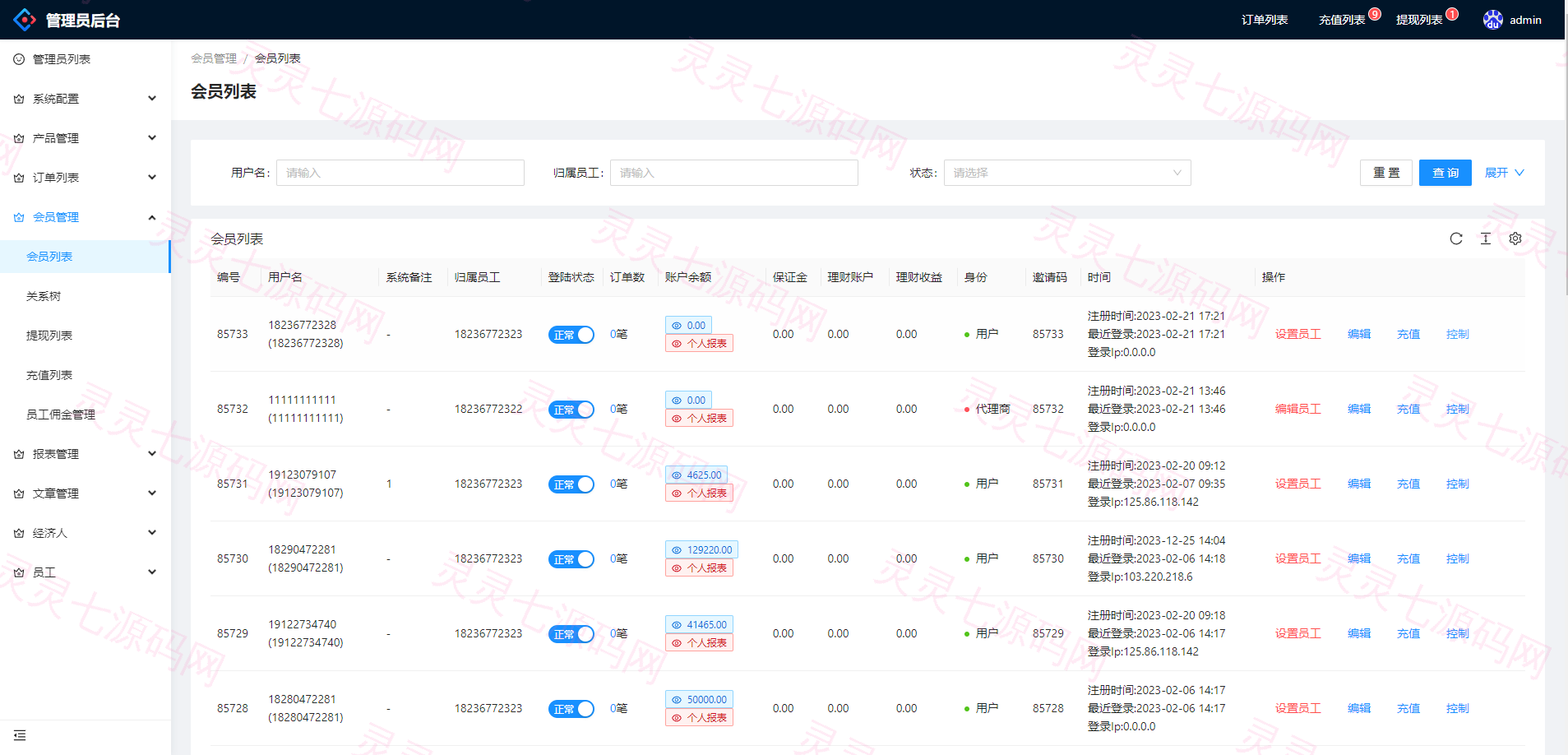
Task: Expand the 产品管理 sidebar menu
Action: click(x=86, y=138)
